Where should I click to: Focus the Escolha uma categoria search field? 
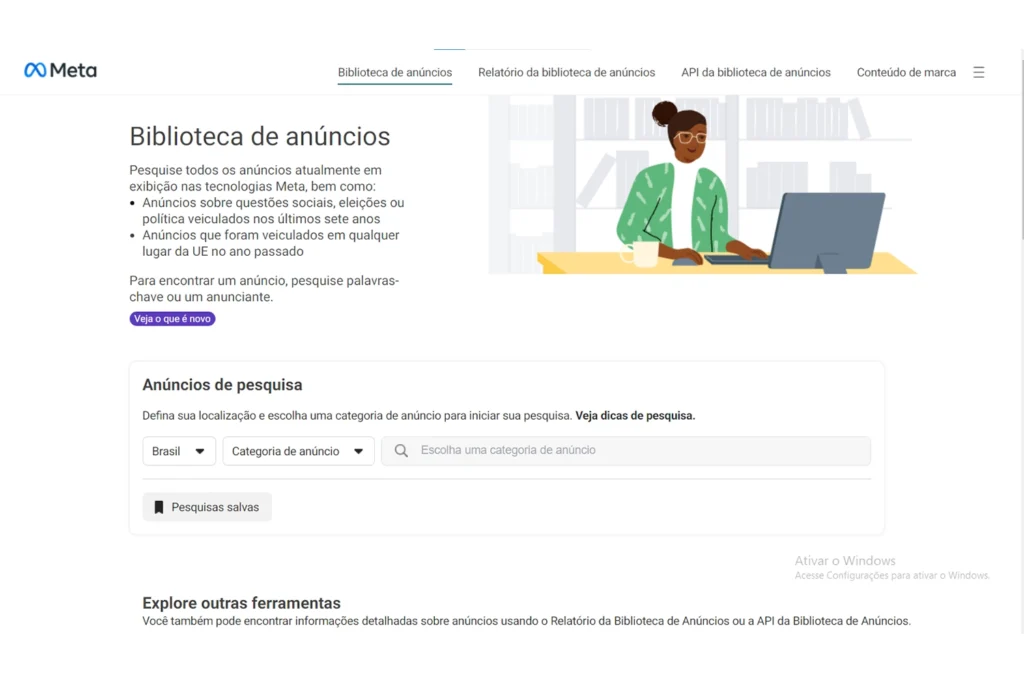[626, 451]
